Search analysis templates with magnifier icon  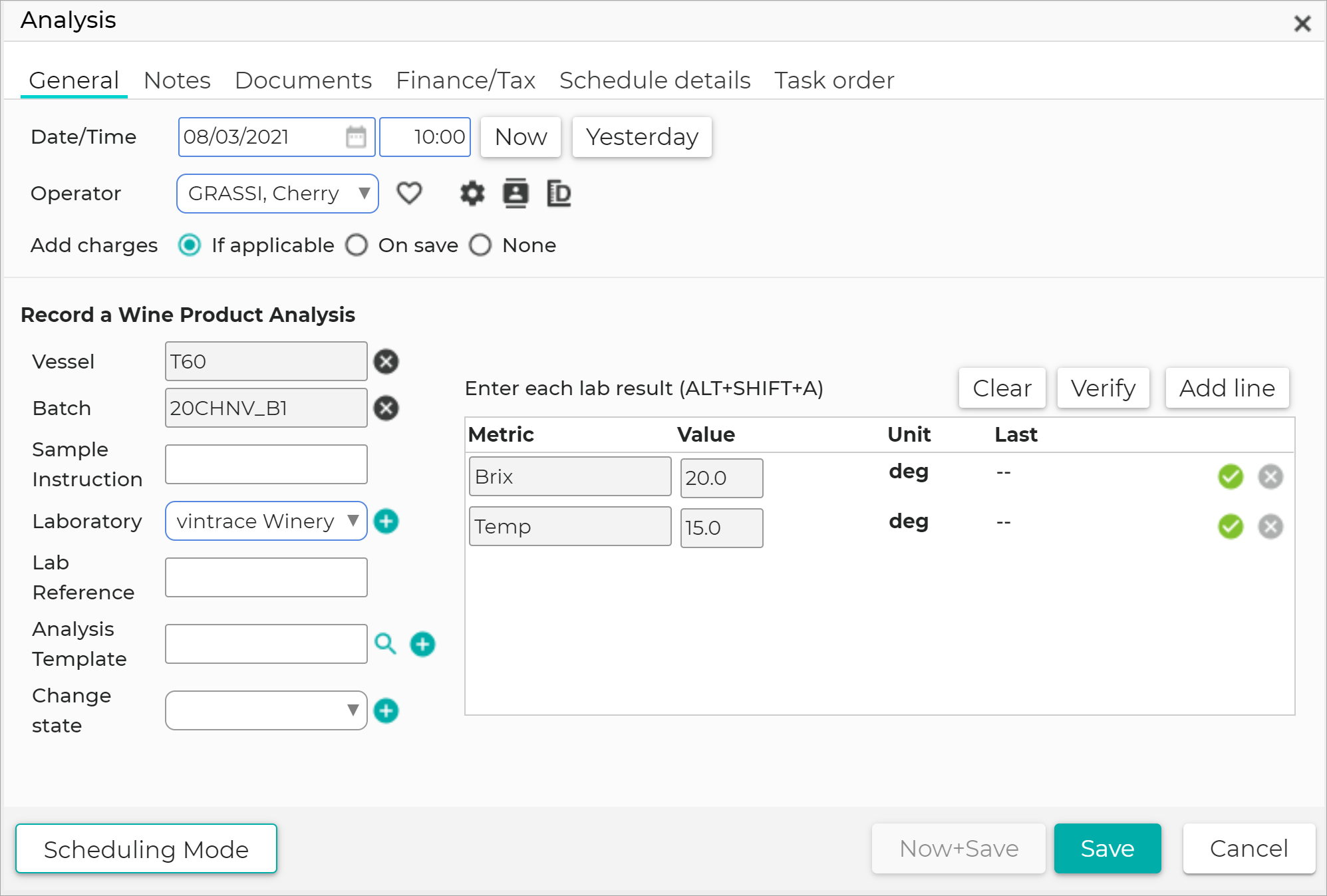(x=385, y=644)
